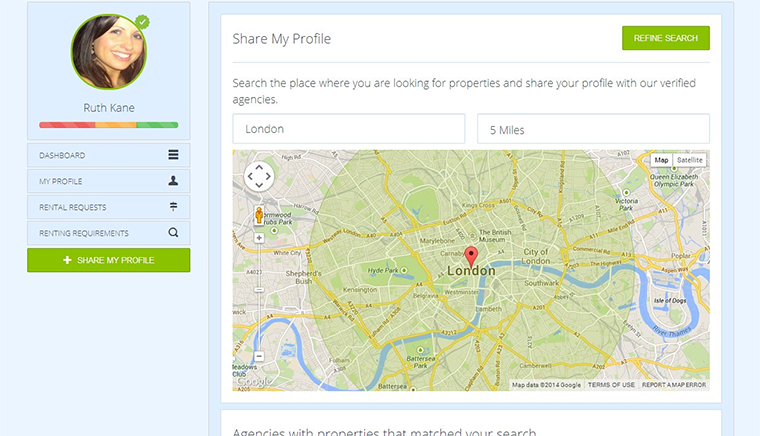Click 'The British Museum' label on map

click(x=494, y=235)
